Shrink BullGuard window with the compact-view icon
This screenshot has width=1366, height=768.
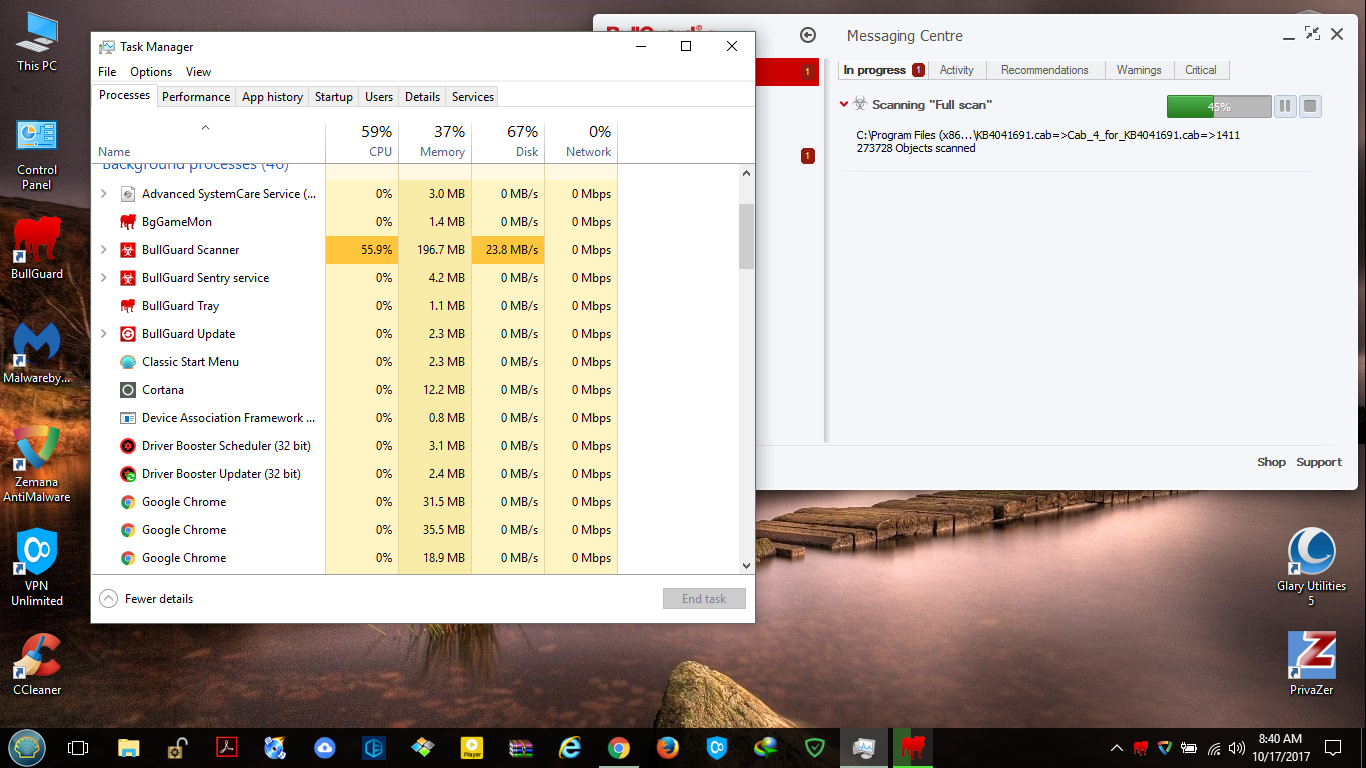[1312, 34]
